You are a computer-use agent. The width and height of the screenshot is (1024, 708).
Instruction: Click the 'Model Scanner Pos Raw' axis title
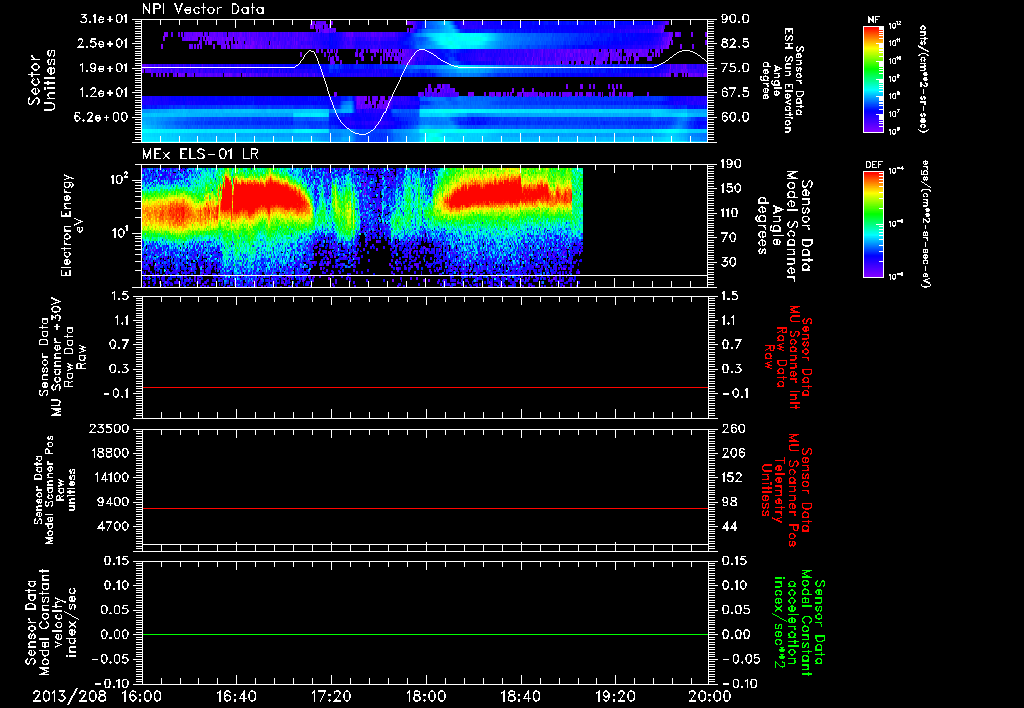(x=55, y=490)
